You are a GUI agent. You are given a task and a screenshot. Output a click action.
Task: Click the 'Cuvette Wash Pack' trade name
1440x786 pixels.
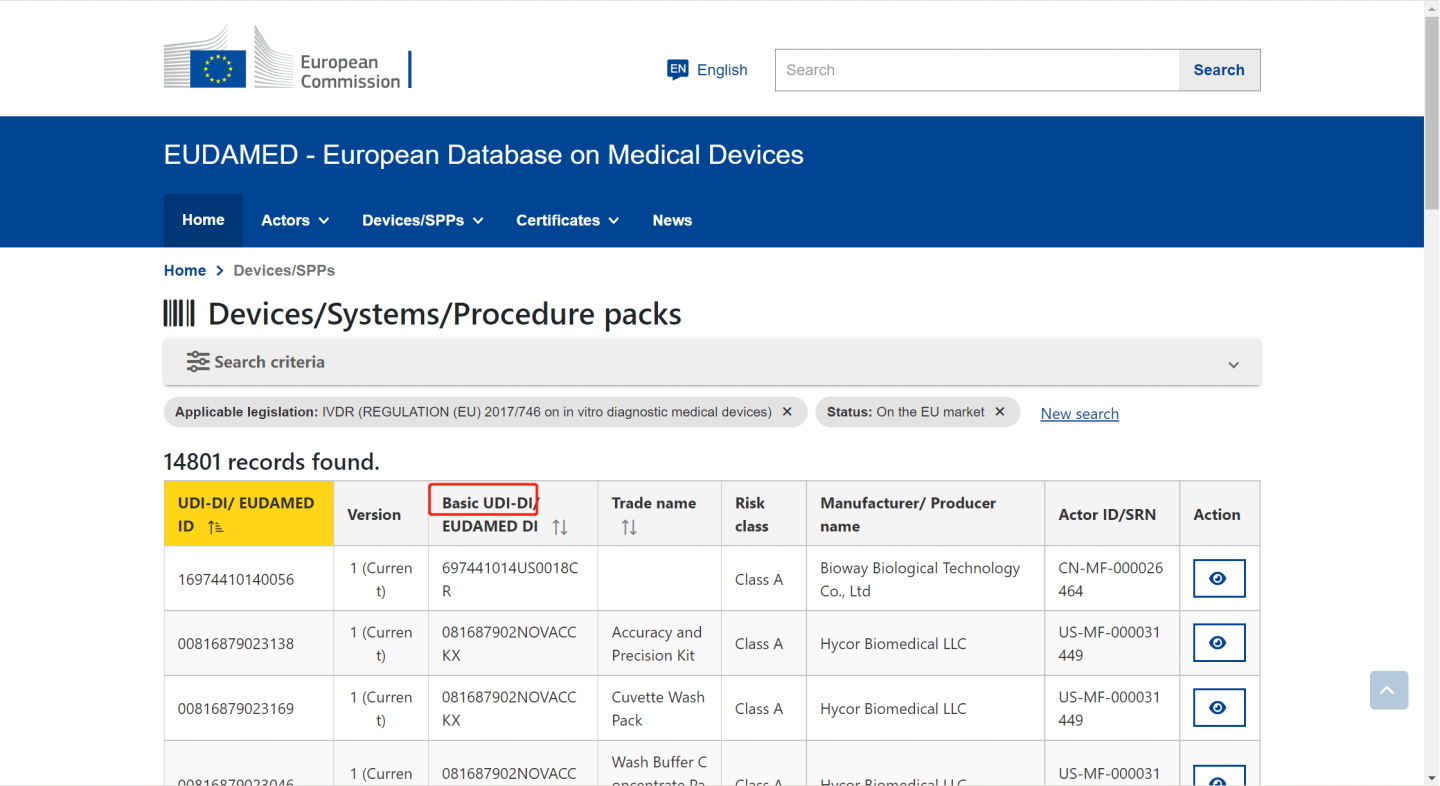pyautogui.click(x=658, y=708)
